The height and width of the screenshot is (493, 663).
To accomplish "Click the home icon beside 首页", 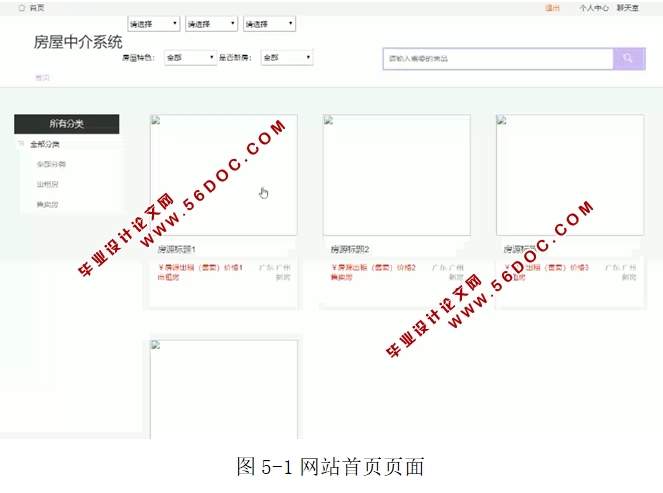I will click(x=22, y=7).
